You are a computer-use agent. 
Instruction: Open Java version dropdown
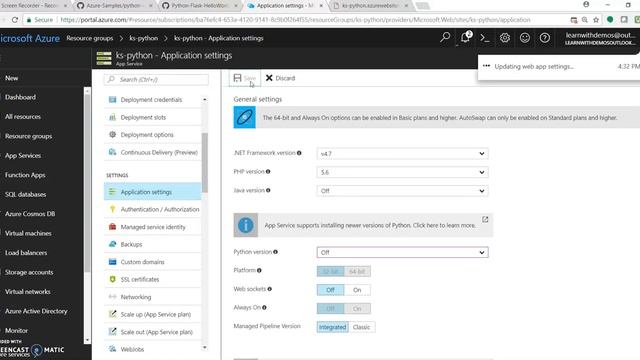pos(402,191)
